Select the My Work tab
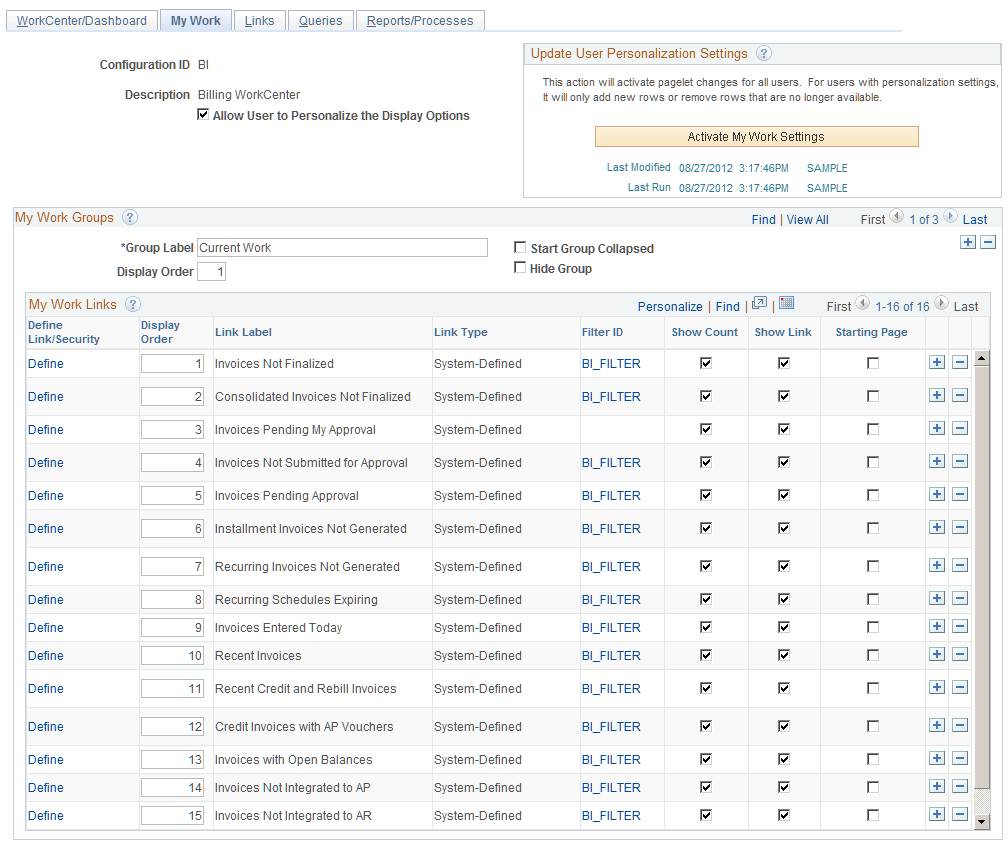1008x846 pixels. [x=195, y=21]
